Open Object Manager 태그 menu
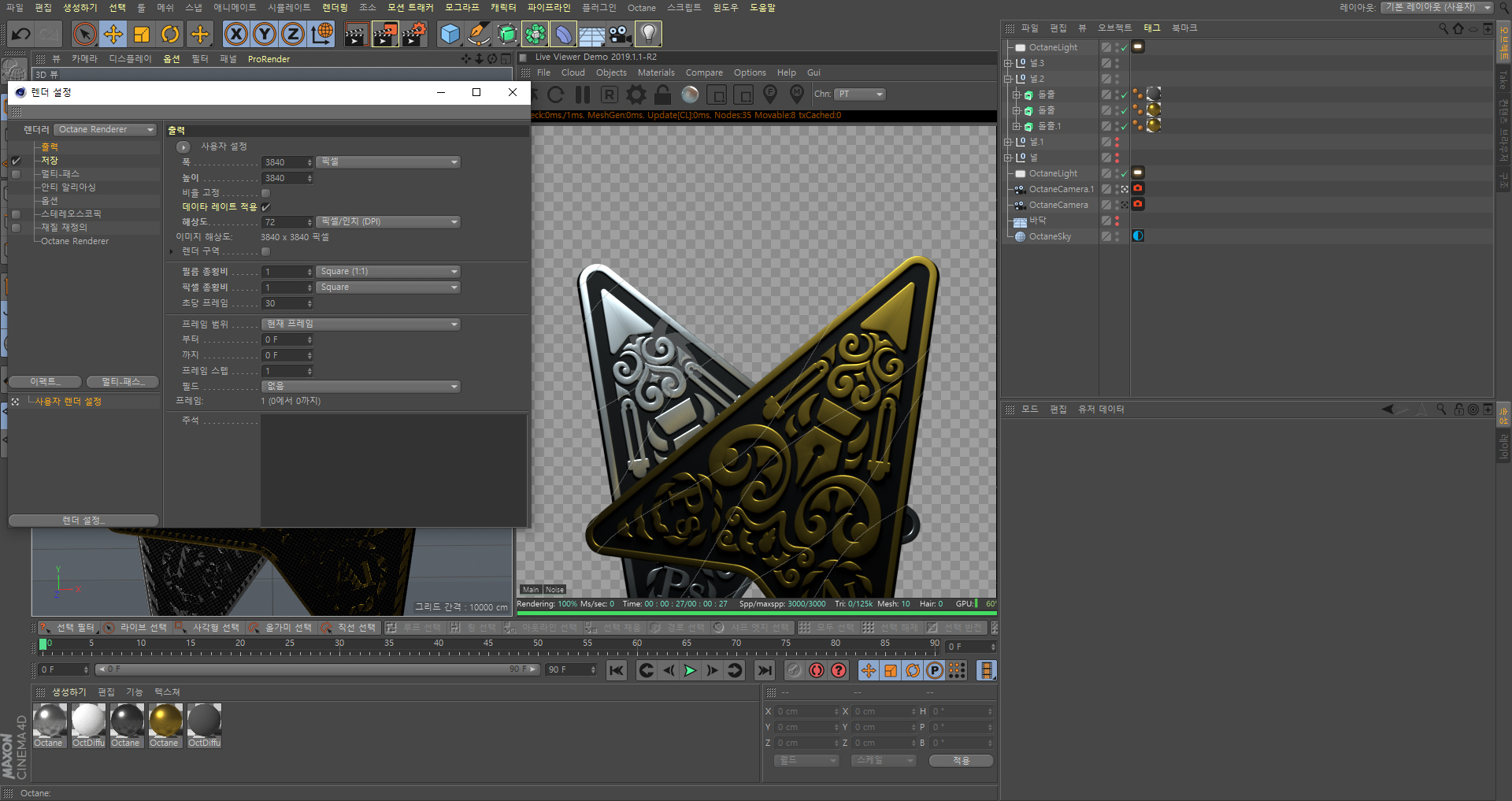 click(x=1152, y=28)
